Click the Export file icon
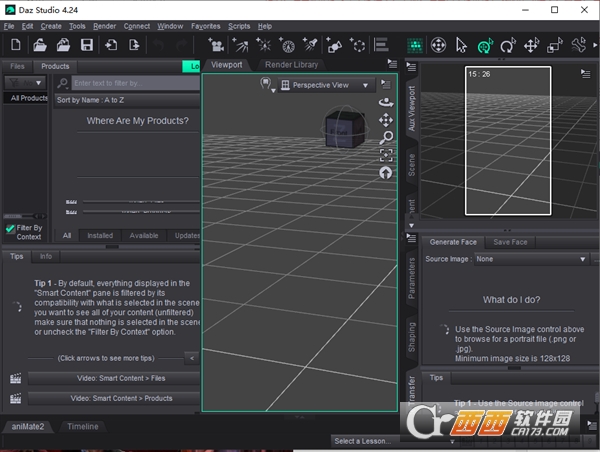Viewport: 600px width, 452px height. pyautogui.click(x=134, y=45)
